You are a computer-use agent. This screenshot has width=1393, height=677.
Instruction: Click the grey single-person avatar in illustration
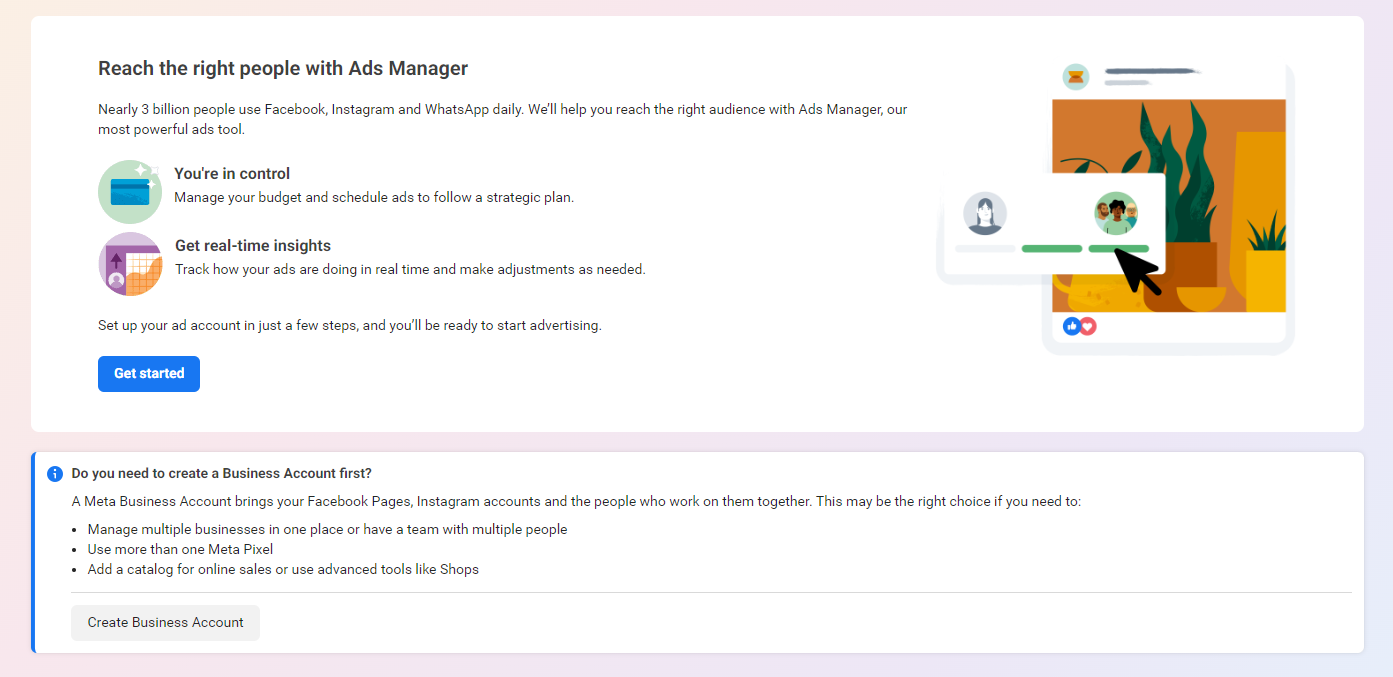coord(985,214)
